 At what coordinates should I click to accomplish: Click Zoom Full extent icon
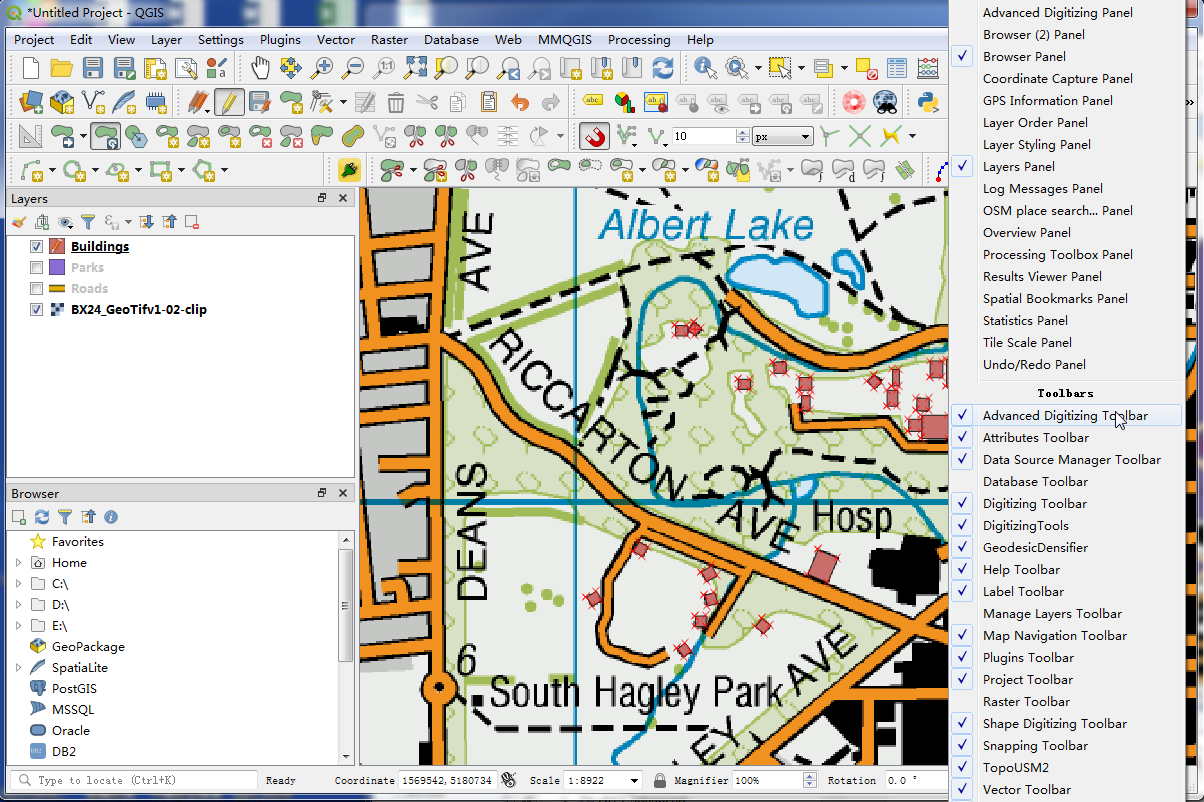415,68
